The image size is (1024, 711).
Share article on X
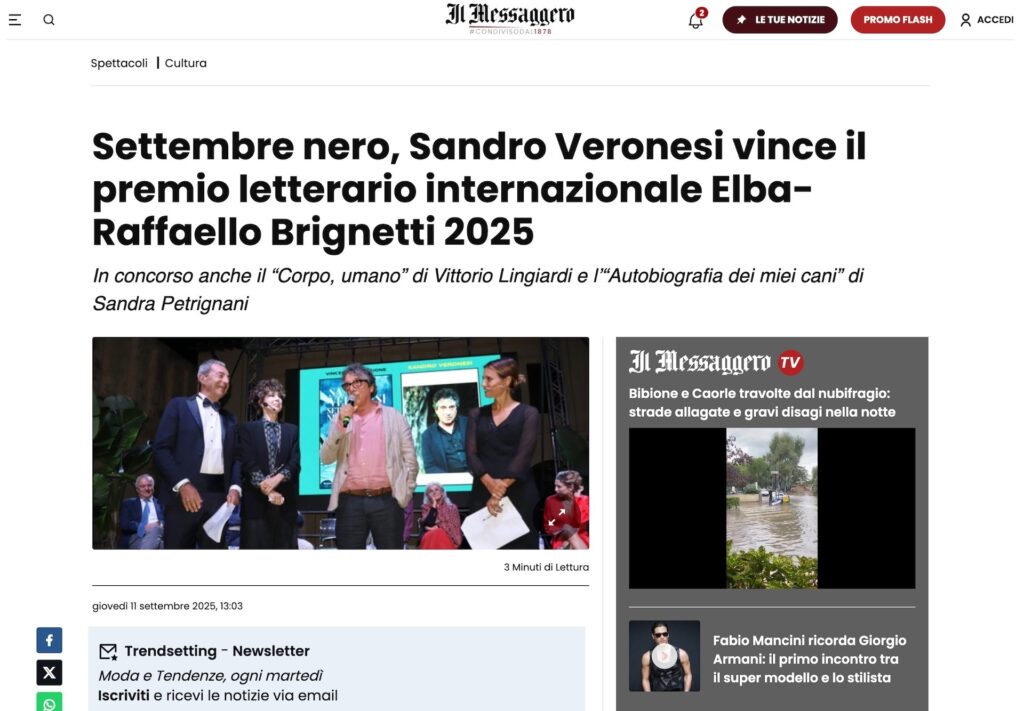click(x=49, y=672)
